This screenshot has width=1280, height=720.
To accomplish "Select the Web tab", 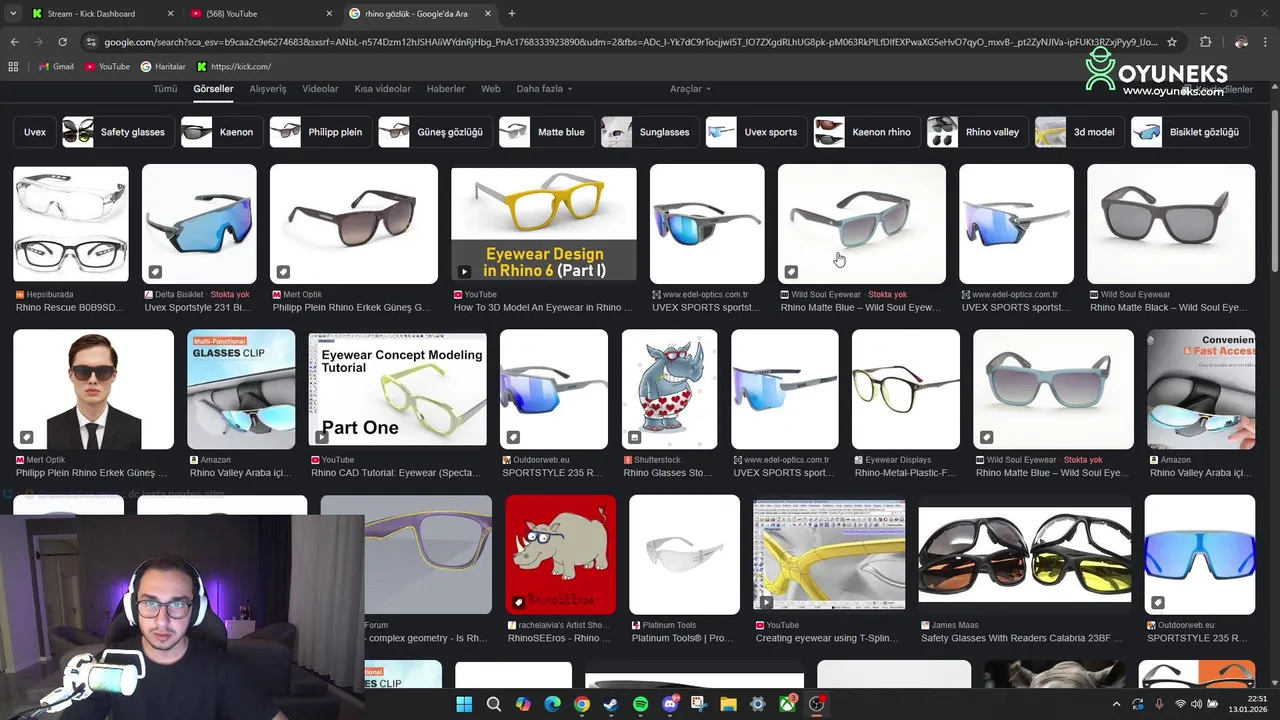I will 490,89.
